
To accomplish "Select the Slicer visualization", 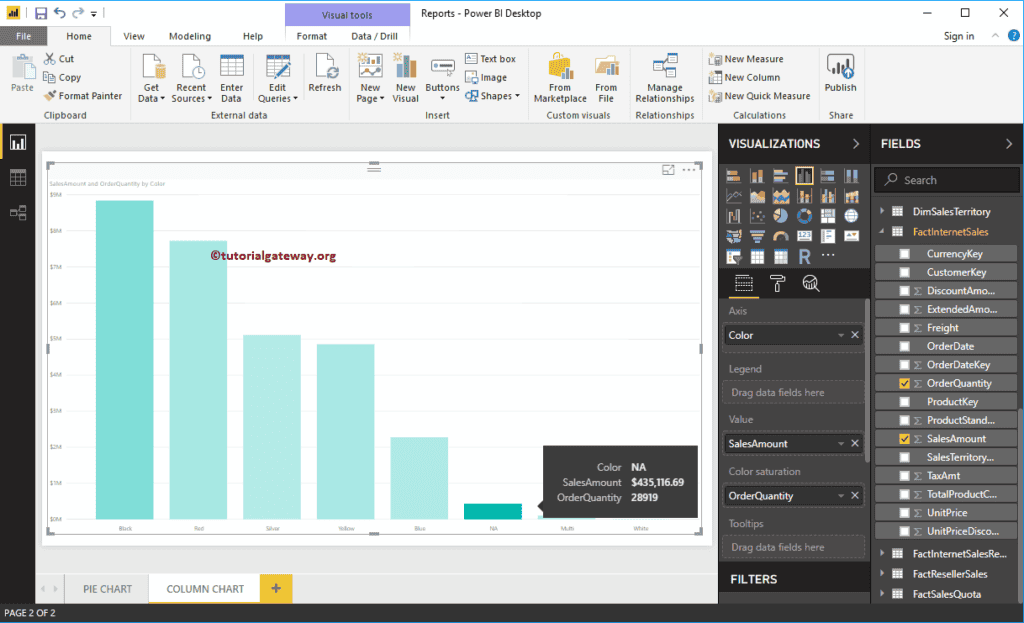I will (733, 257).
